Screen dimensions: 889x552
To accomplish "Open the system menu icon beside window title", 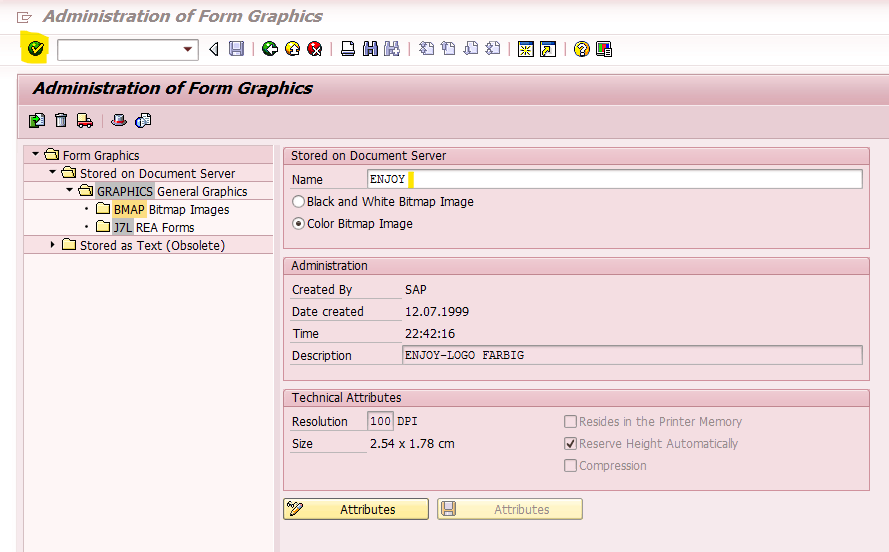I will point(24,17).
